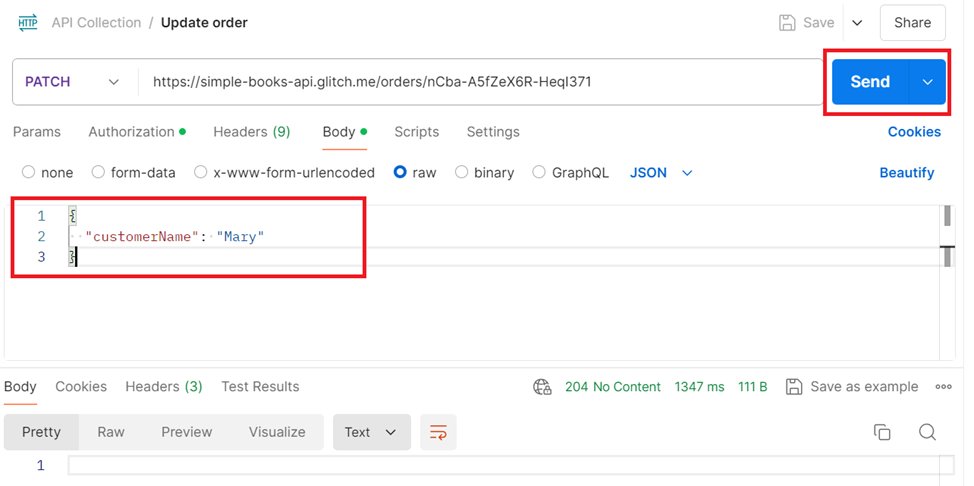974x486 pixels.
Task: Open the Test Results response tab
Action: tap(260, 387)
